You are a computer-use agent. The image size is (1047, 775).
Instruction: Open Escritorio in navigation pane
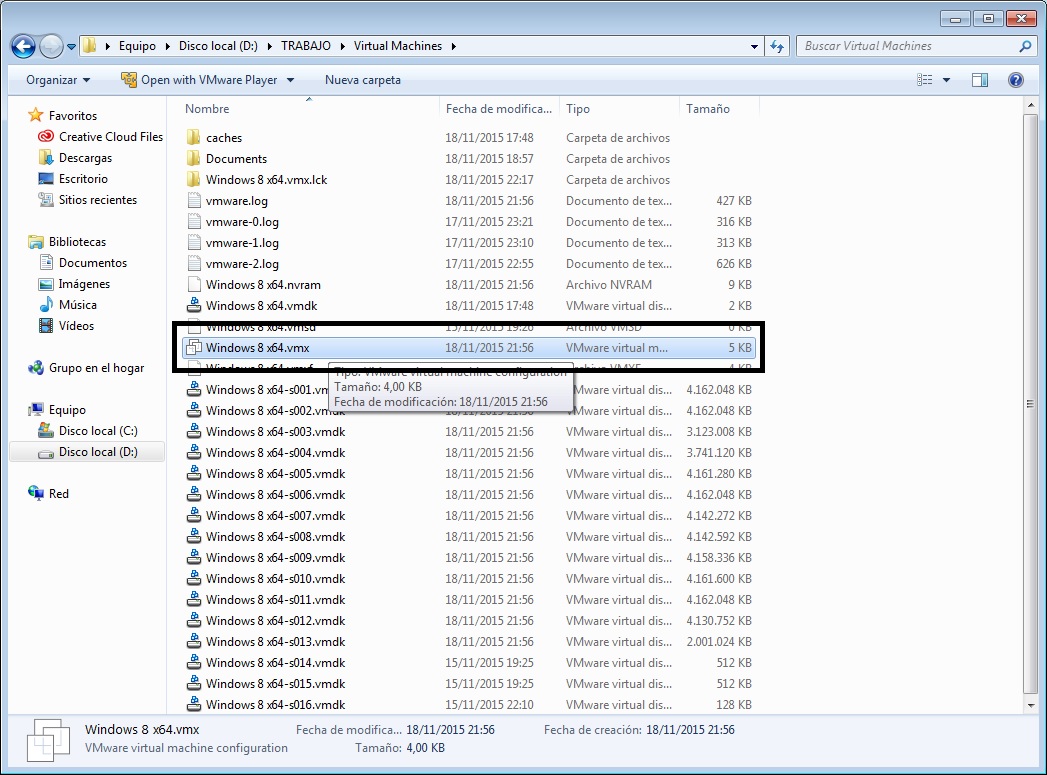pos(73,179)
